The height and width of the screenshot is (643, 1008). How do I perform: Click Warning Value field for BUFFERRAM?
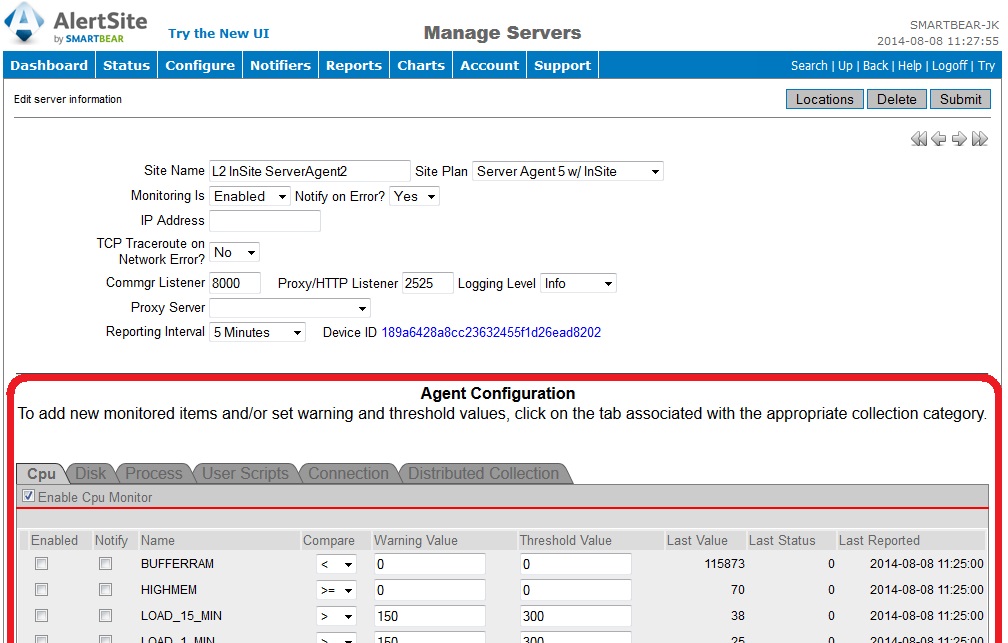(x=429, y=564)
